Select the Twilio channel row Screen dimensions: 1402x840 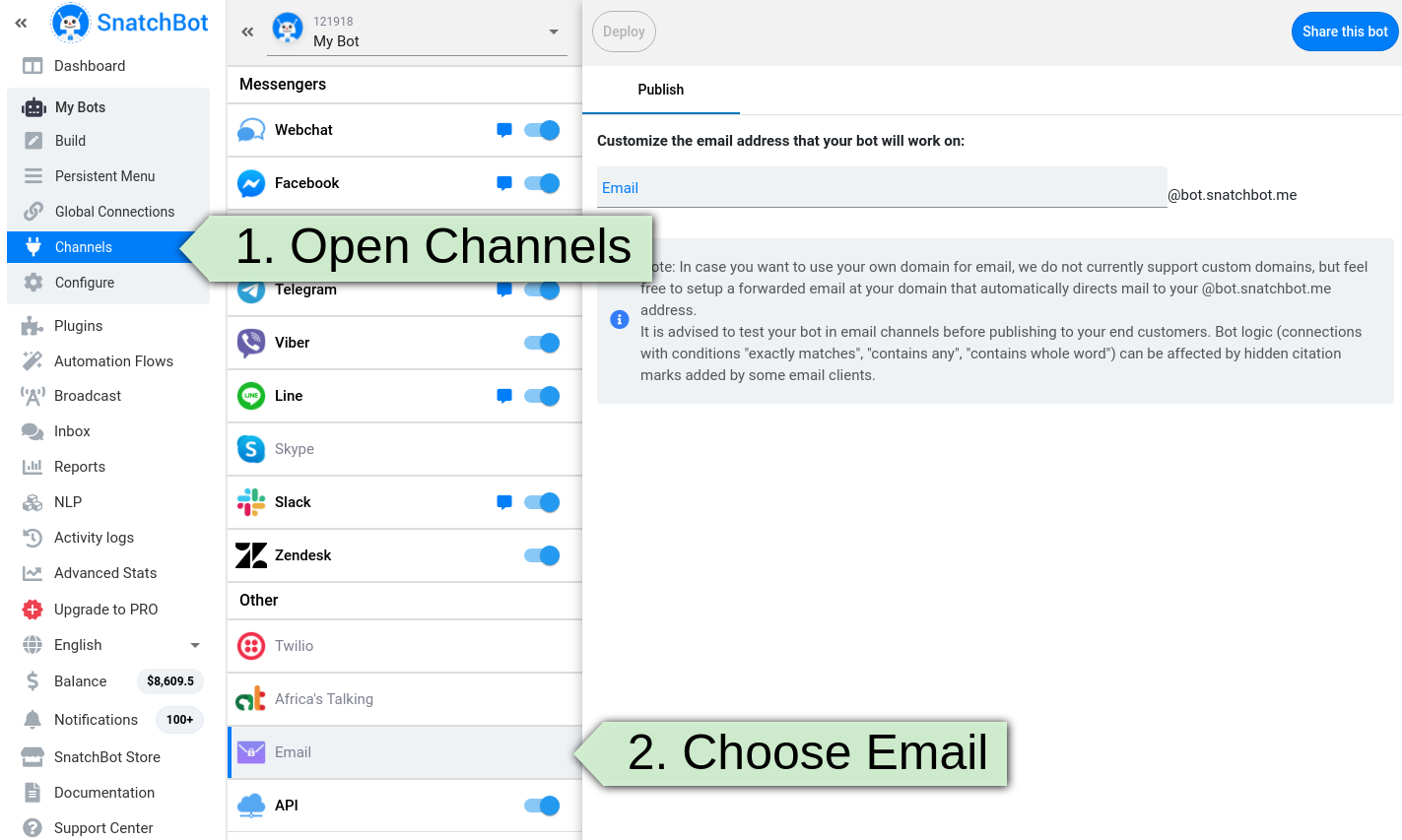(404, 646)
